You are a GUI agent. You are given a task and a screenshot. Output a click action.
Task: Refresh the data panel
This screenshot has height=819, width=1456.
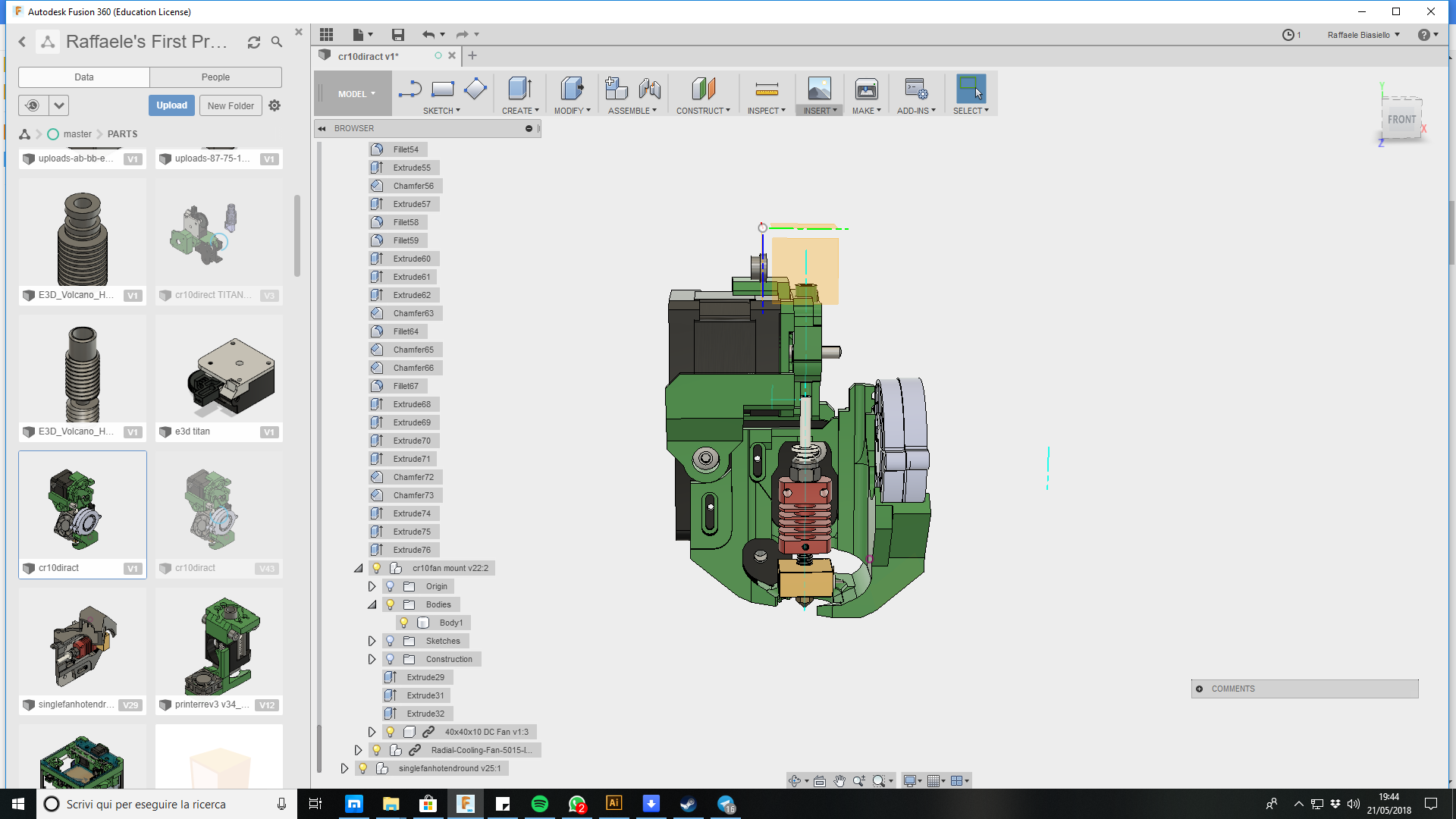tap(254, 42)
